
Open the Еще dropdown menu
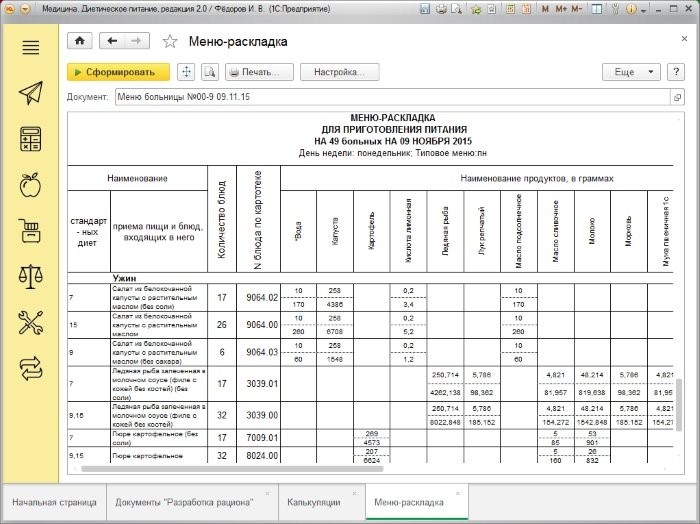tap(631, 72)
